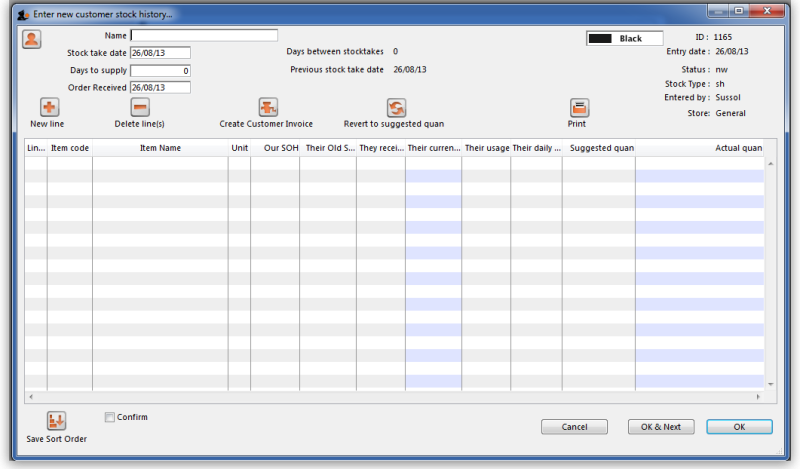This screenshot has height=469, width=800.
Task: Sort by Item Name column header
Action: 160,148
